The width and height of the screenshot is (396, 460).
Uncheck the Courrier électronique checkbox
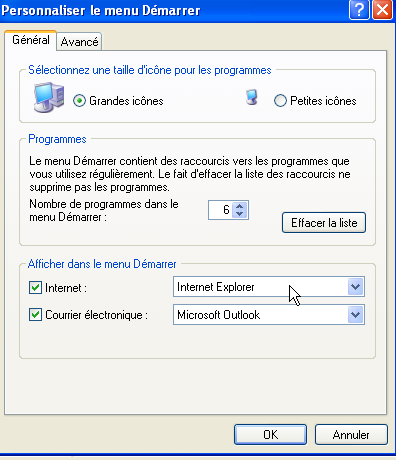point(35,315)
